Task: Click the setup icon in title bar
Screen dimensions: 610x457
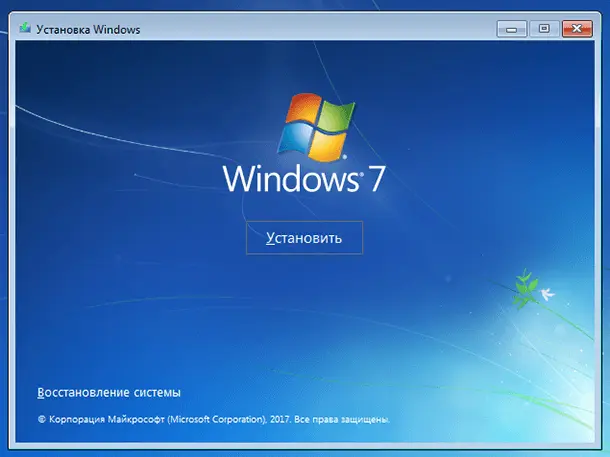Action: 23,29
